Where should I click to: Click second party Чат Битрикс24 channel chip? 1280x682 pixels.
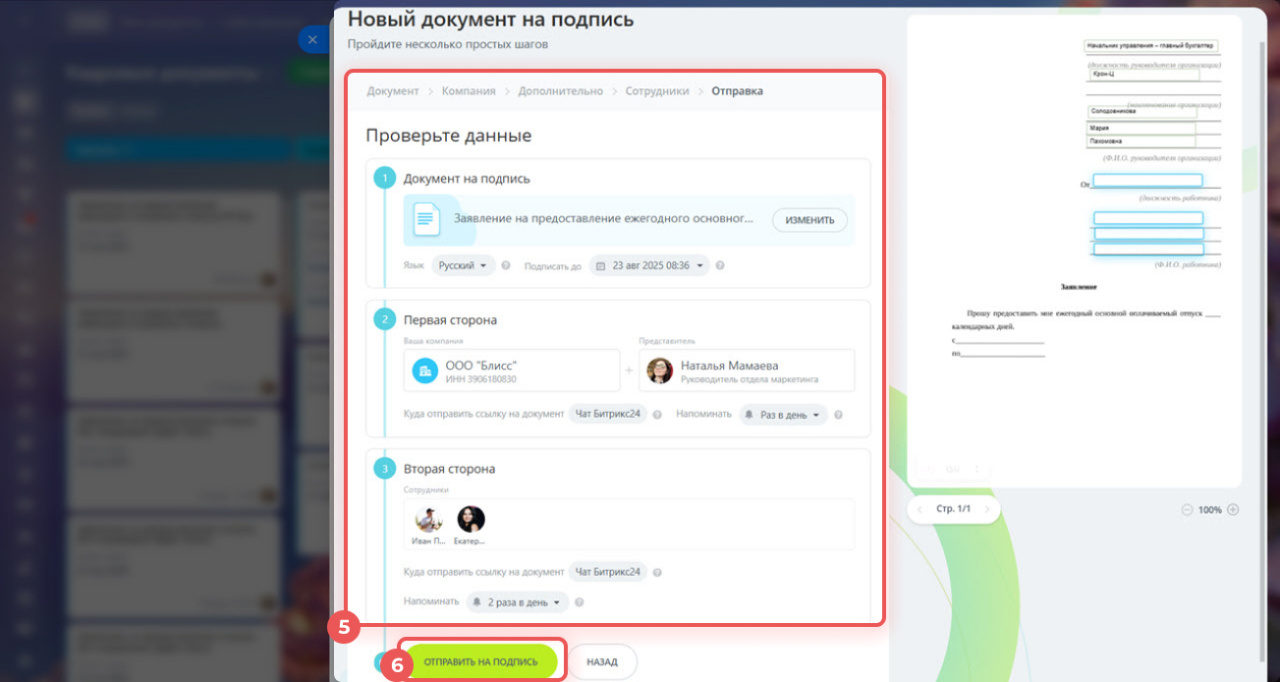coord(608,573)
